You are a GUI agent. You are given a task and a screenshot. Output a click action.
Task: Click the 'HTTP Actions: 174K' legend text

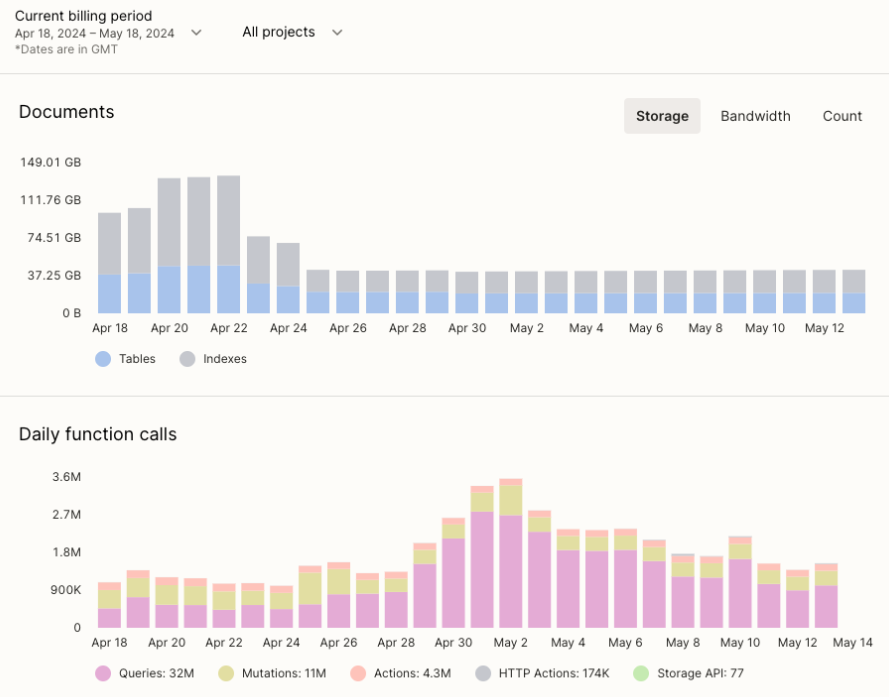(554, 673)
